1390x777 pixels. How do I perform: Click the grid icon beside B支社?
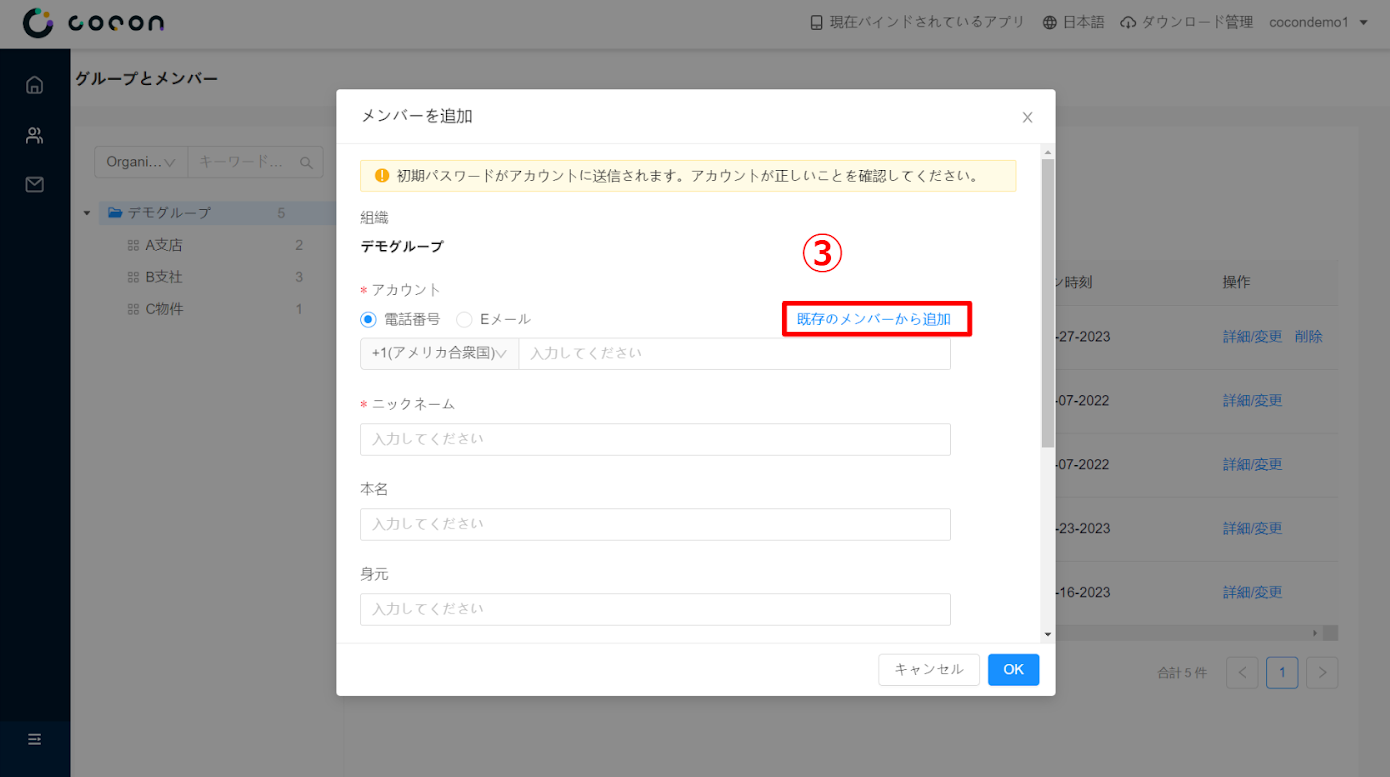coord(133,277)
